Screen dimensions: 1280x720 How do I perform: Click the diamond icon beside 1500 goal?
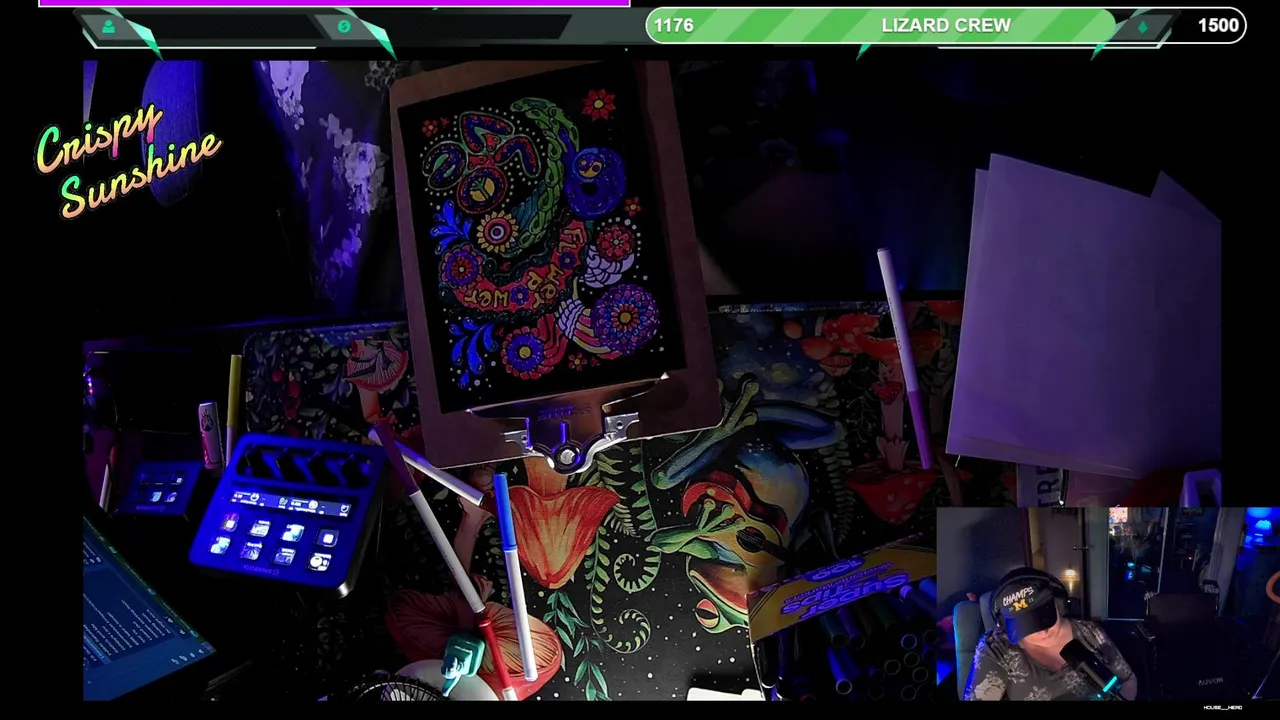pyautogui.click(x=1143, y=26)
